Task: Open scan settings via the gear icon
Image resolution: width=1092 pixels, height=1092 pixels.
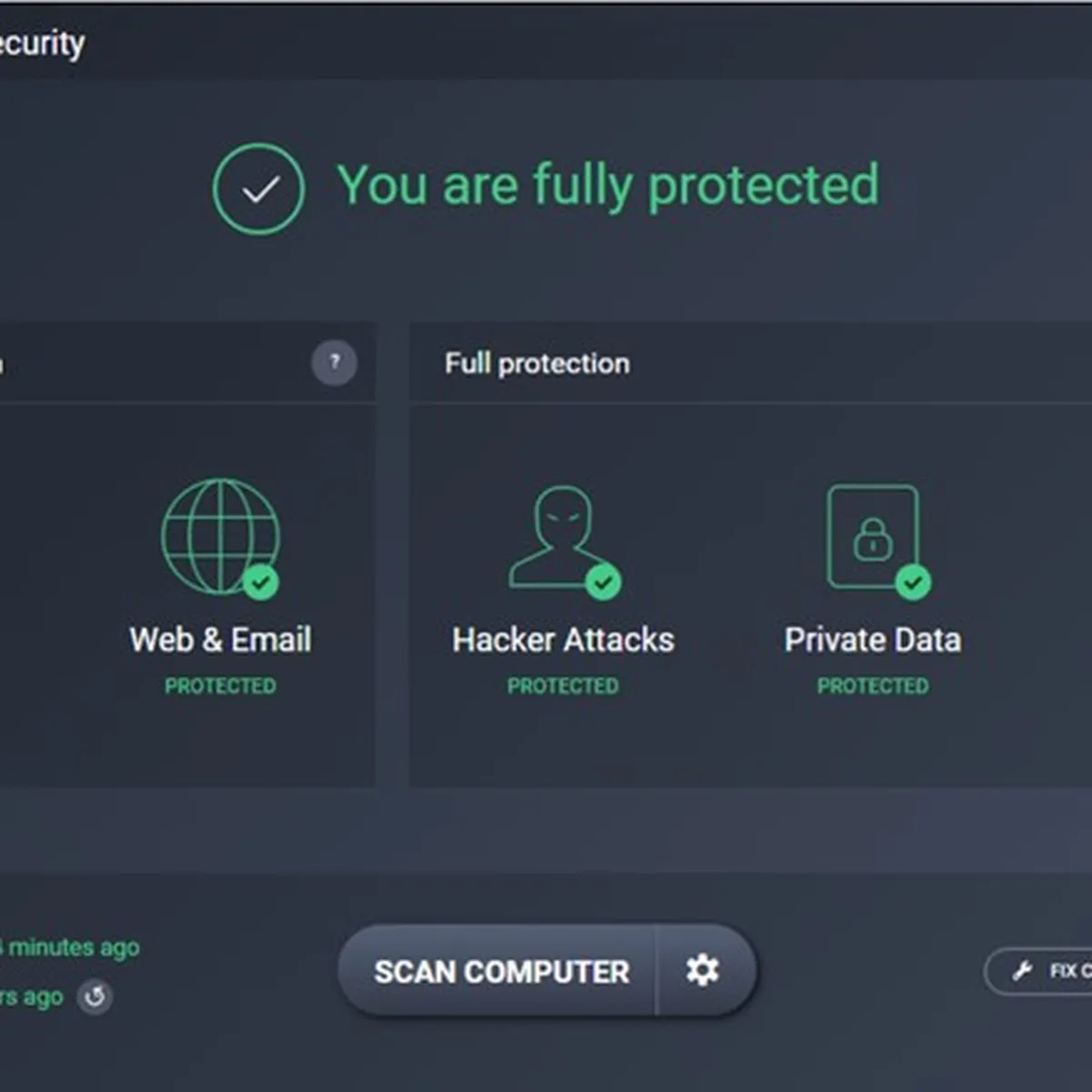Action: (x=703, y=970)
